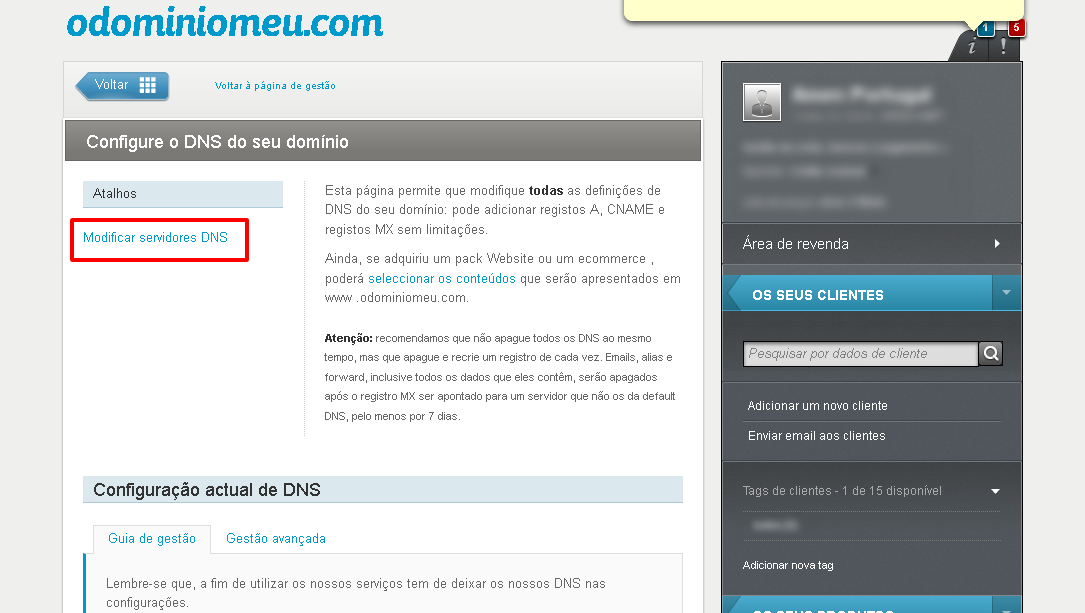This screenshot has width=1085, height=613.
Task: Click Adicionar um novo cliente
Action: [817, 405]
